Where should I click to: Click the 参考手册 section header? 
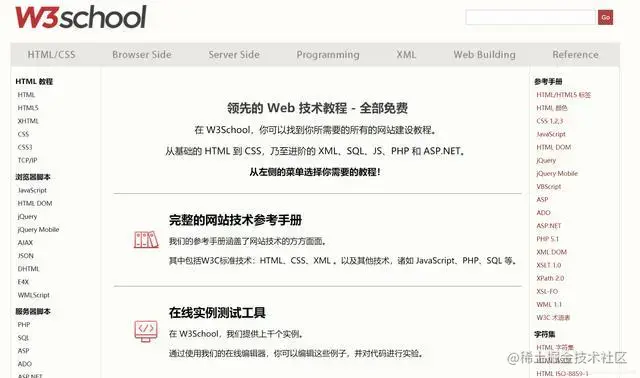(x=548, y=81)
